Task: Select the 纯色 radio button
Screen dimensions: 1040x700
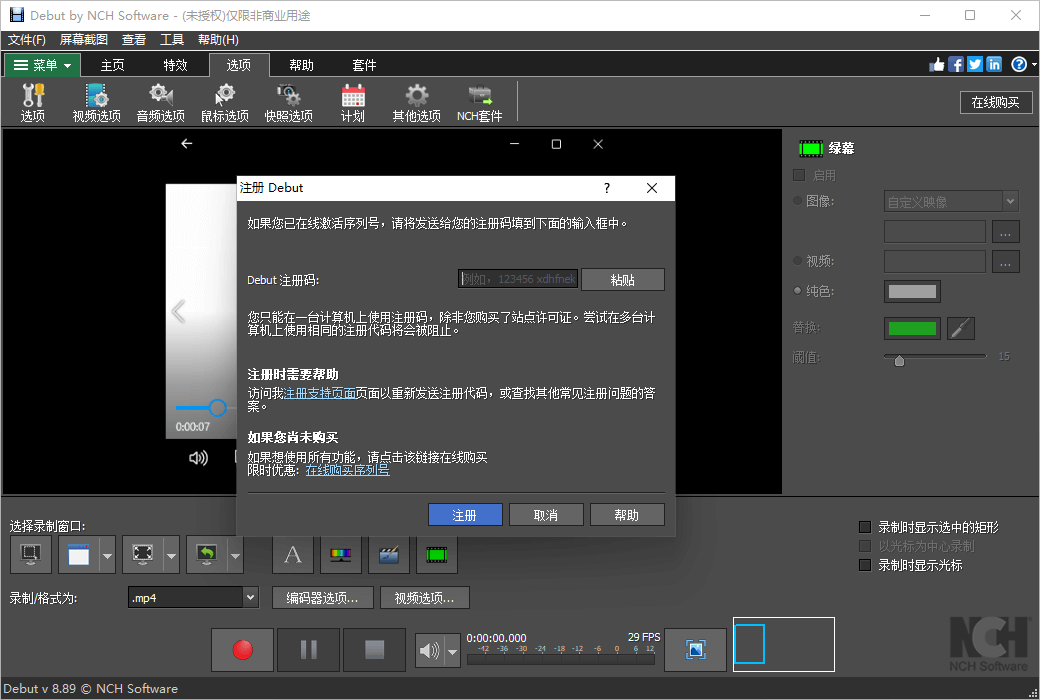Action: [798, 291]
